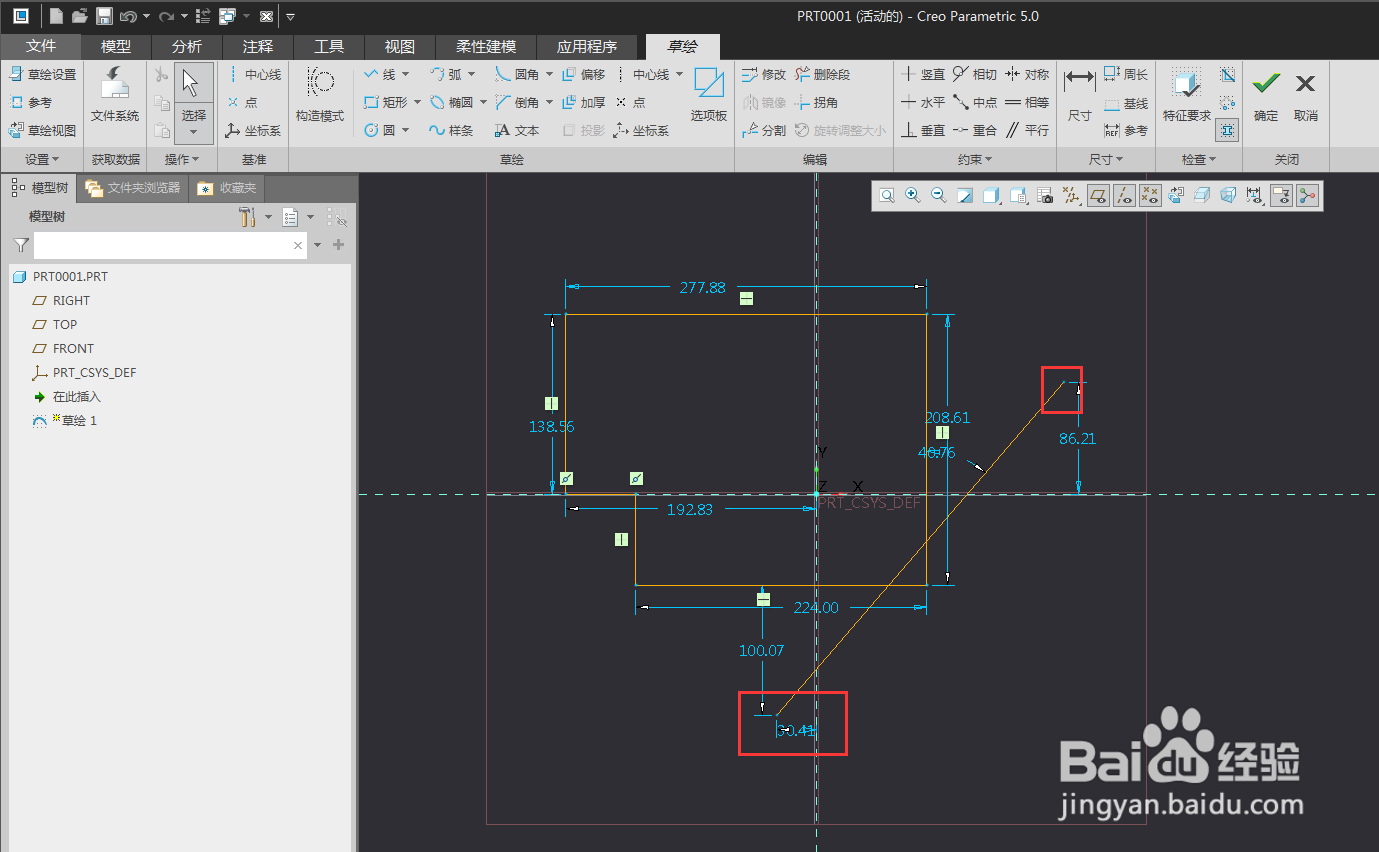Save the part with the floppy disk icon
Image resolution: width=1379 pixels, height=852 pixels.
pos(104,16)
